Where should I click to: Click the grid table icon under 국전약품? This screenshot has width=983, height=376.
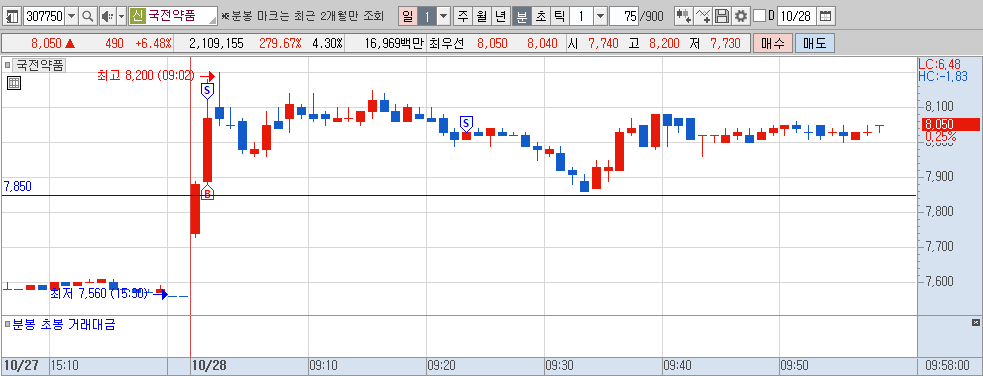pos(14,83)
